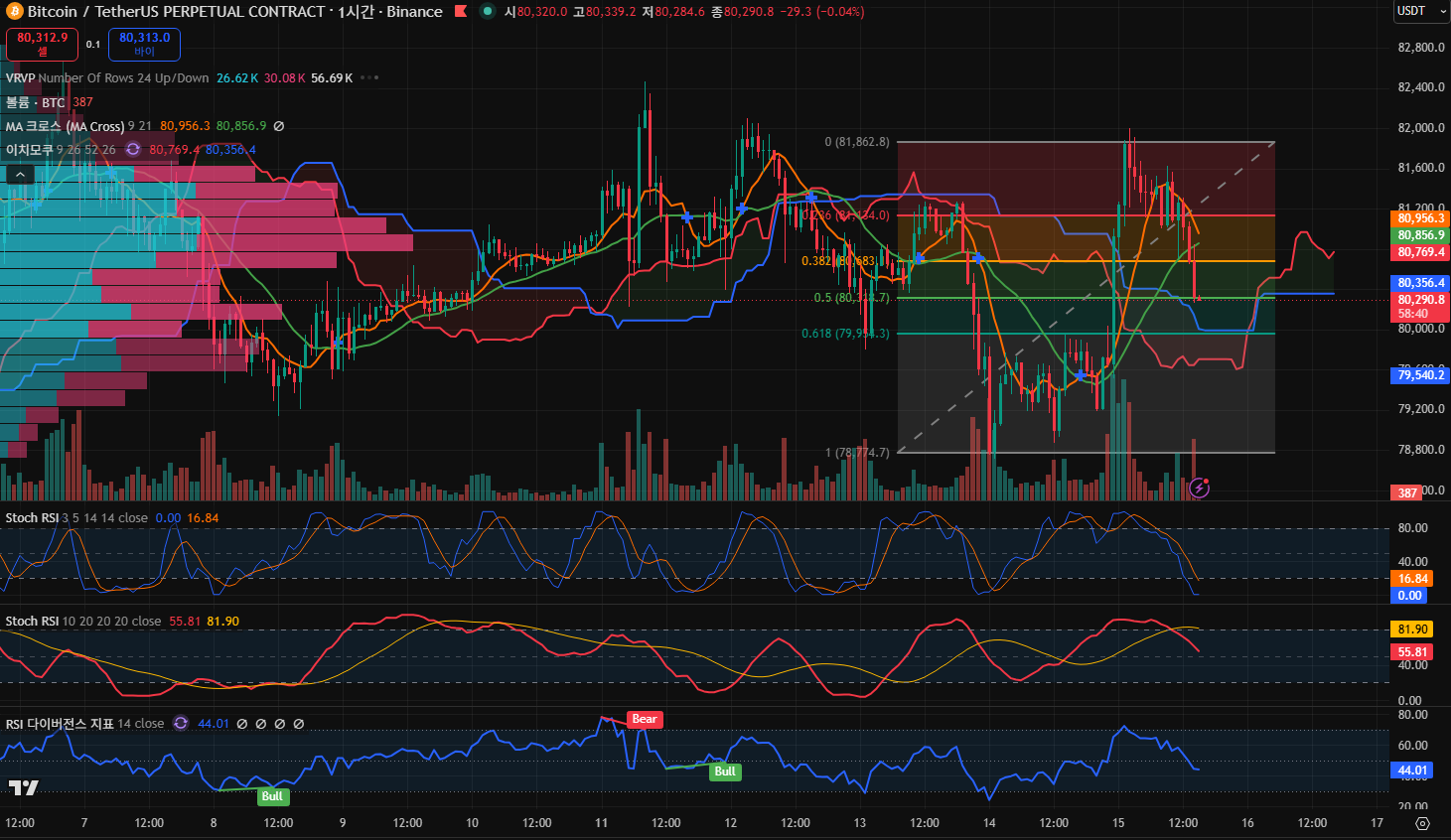Click the MA Cross legend ⊘ symbol

click(279, 126)
